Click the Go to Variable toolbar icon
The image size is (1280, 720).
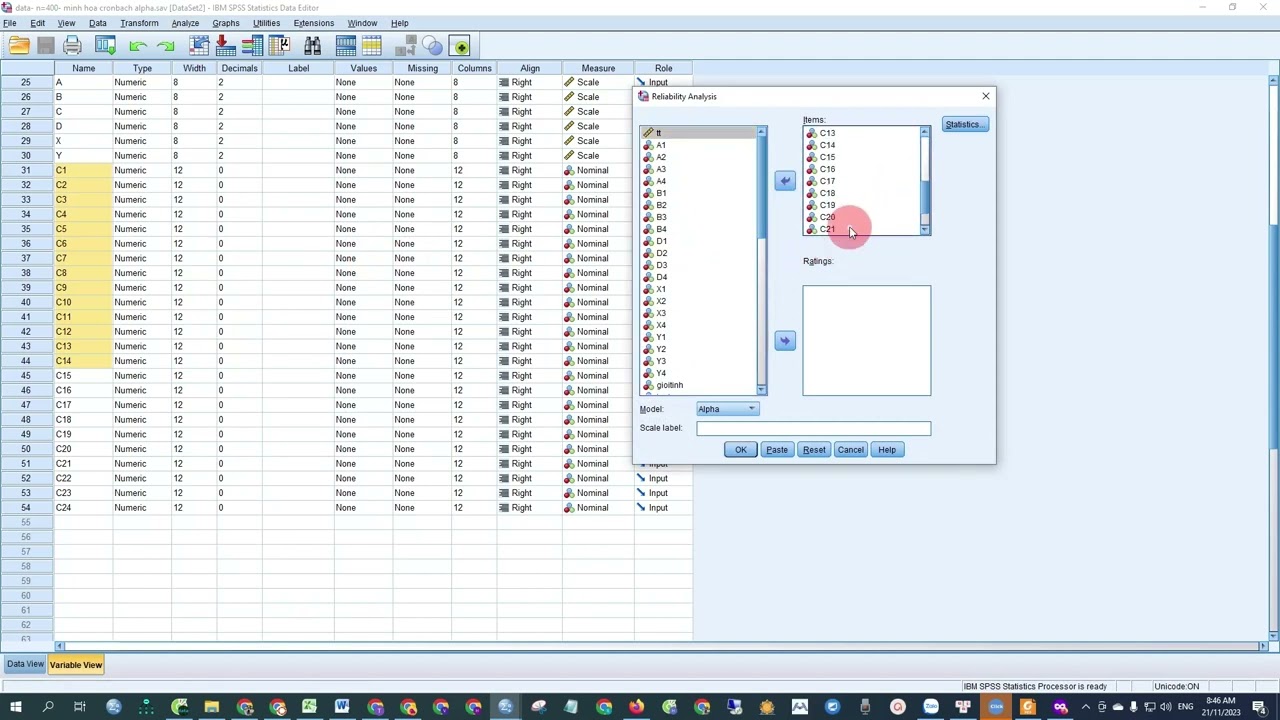pyautogui.click(x=226, y=46)
